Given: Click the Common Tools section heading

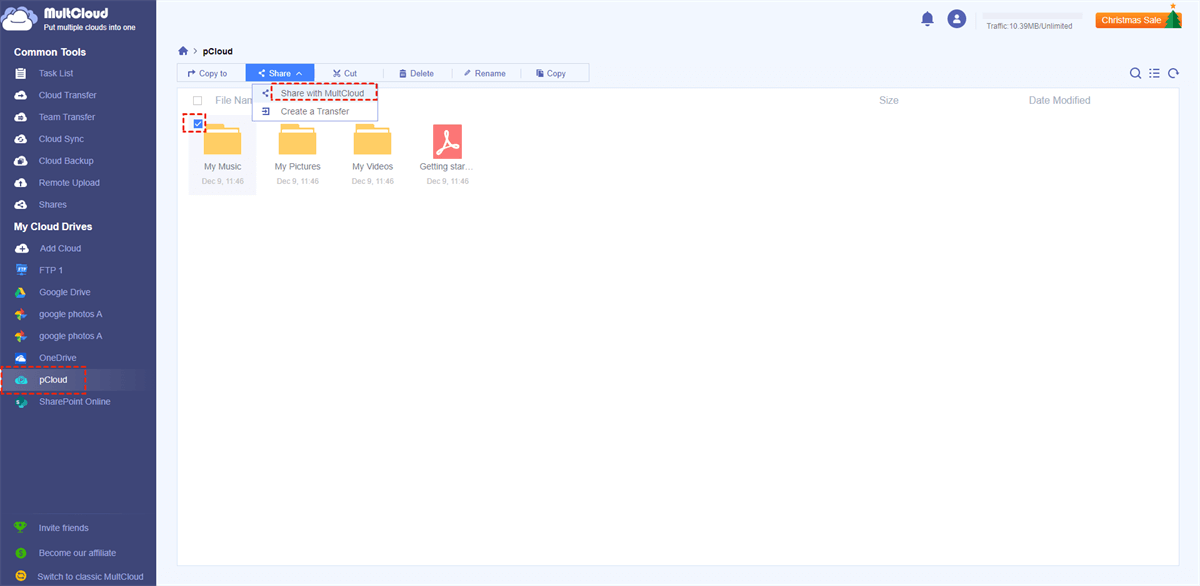Looking at the screenshot, I should (x=50, y=52).
